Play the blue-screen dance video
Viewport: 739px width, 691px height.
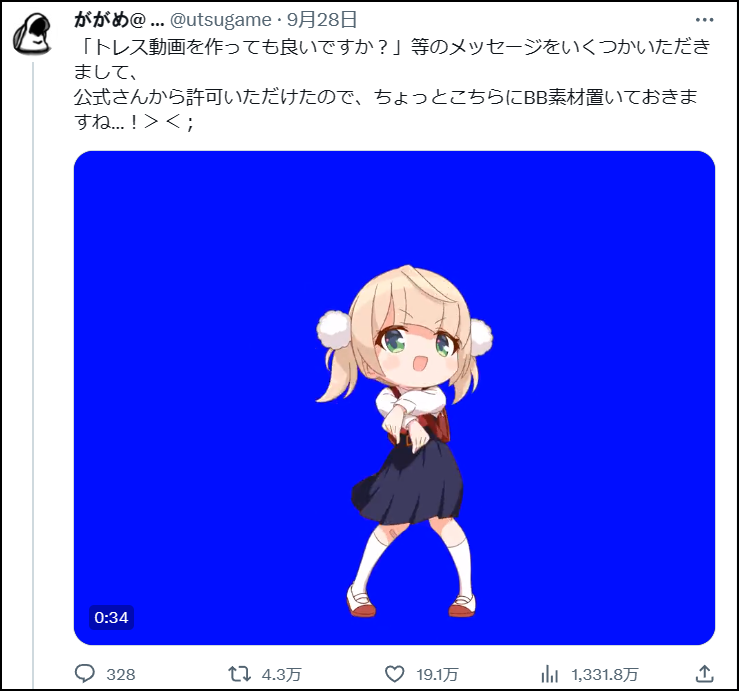[x=394, y=398]
